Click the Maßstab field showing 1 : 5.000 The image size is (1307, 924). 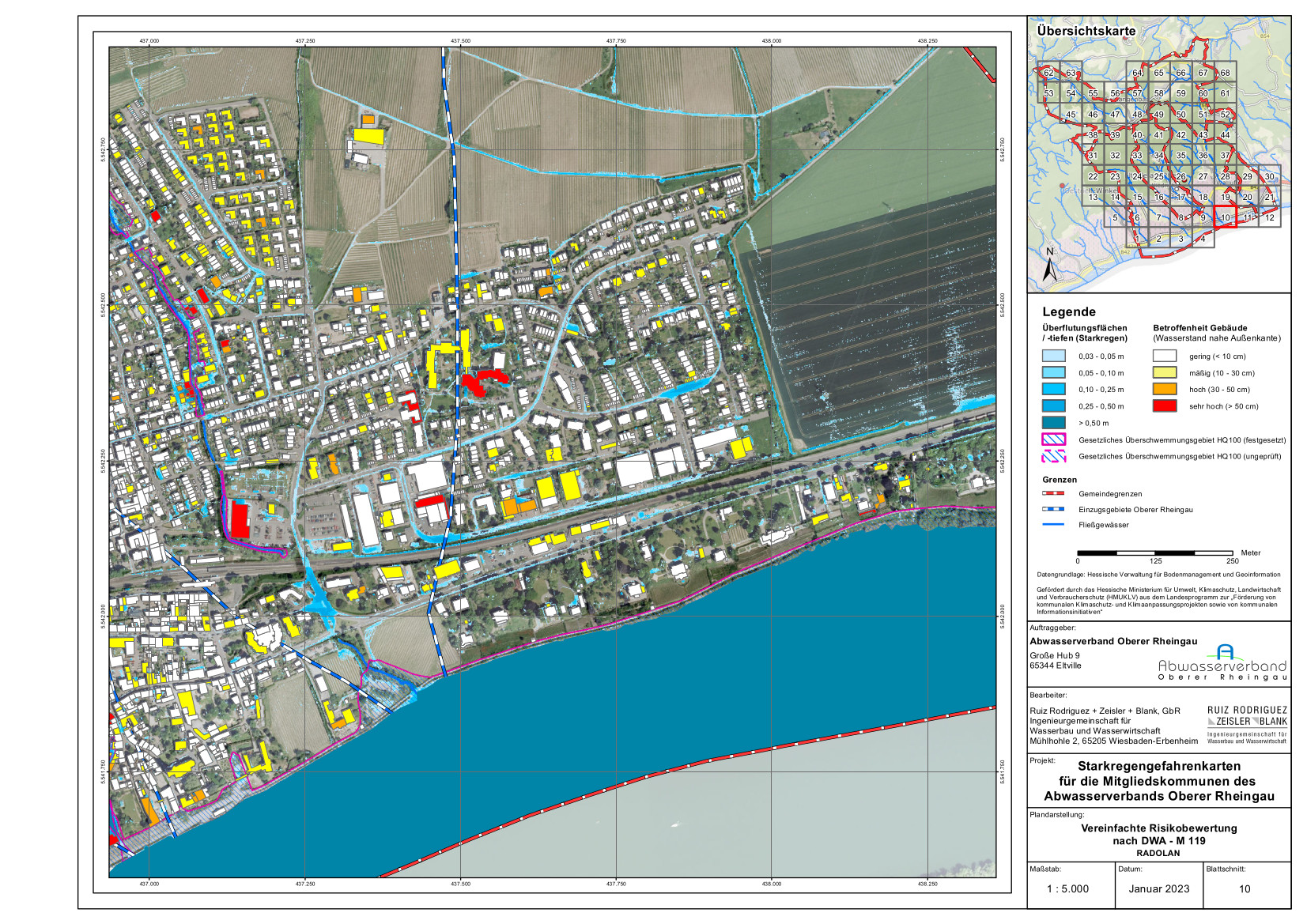tap(1067, 888)
